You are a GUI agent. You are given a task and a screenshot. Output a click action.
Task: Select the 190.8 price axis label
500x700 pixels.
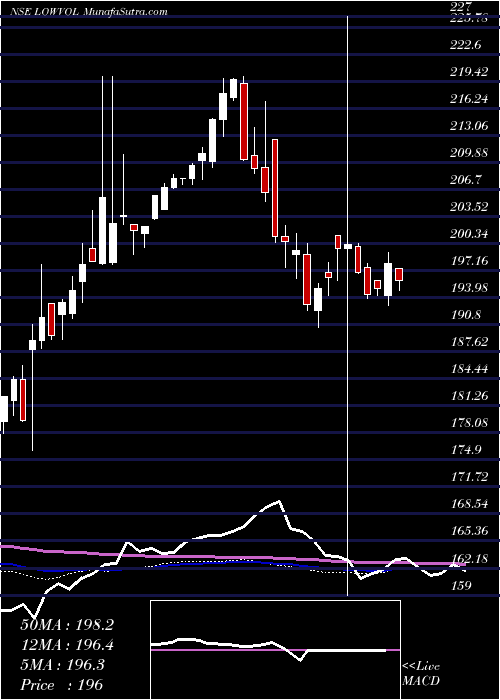pyautogui.click(x=467, y=315)
